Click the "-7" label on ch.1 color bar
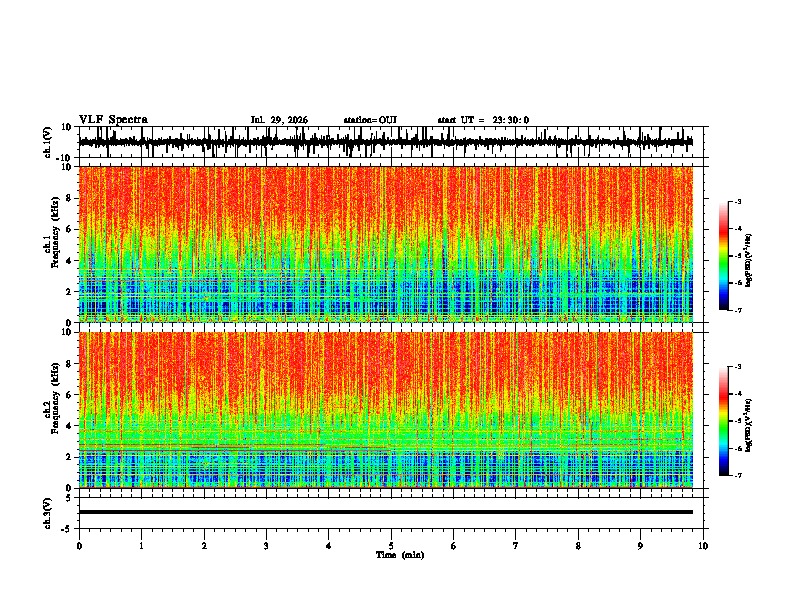Viewport: 792px width, 612px height. (x=737, y=310)
